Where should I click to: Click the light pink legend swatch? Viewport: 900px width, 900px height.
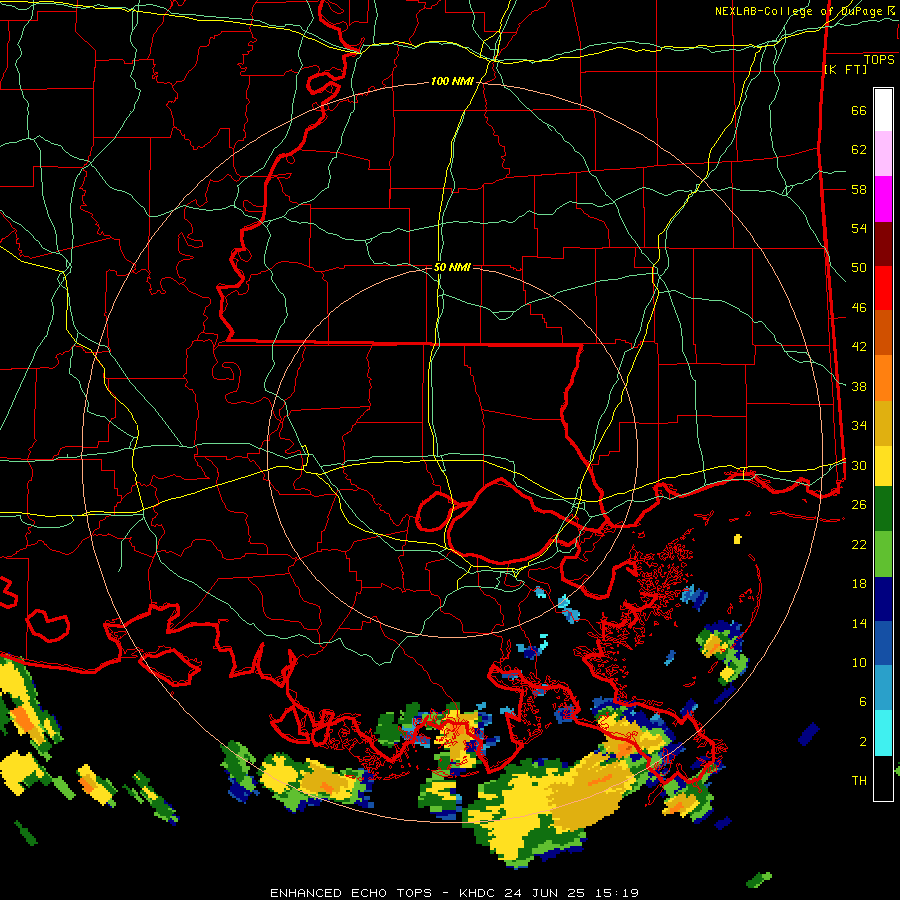point(883,154)
